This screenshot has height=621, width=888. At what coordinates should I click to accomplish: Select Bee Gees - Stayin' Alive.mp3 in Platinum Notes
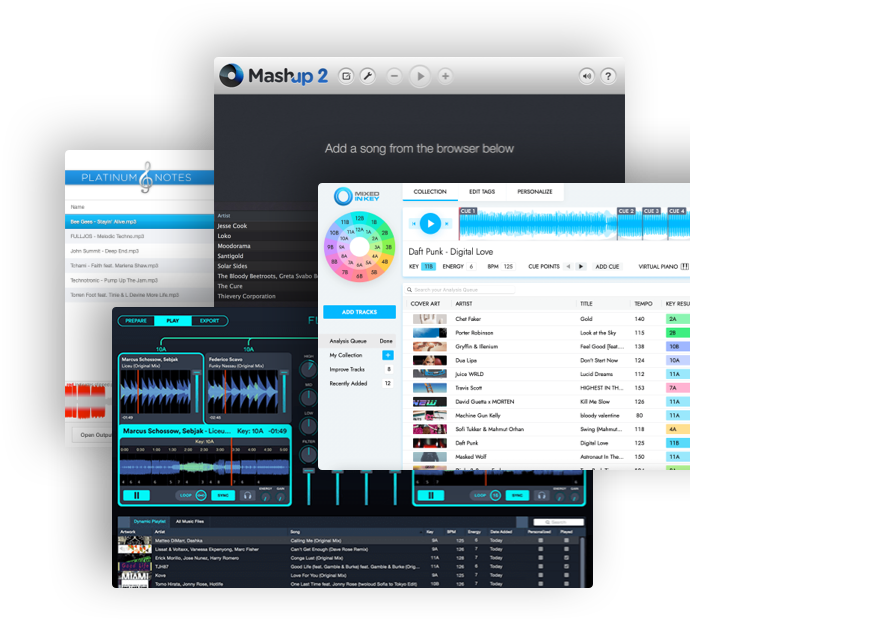[139, 221]
